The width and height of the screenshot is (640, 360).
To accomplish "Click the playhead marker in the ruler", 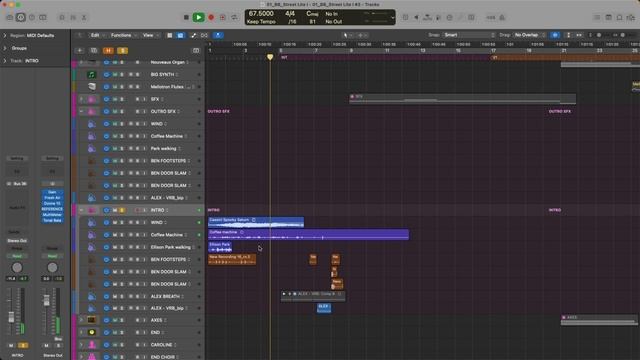I will [270, 57].
